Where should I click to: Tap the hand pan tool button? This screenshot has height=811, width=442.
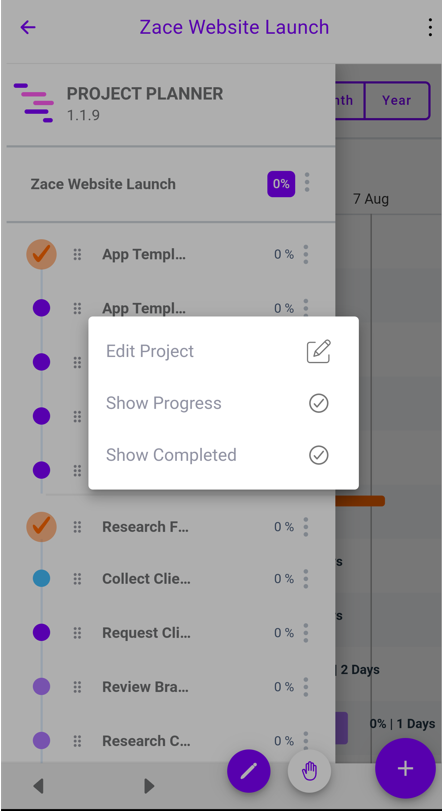click(x=309, y=772)
